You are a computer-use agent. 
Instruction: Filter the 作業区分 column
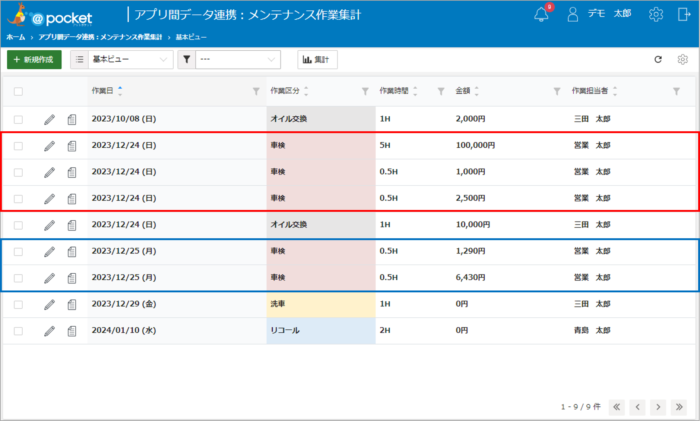[365, 91]
